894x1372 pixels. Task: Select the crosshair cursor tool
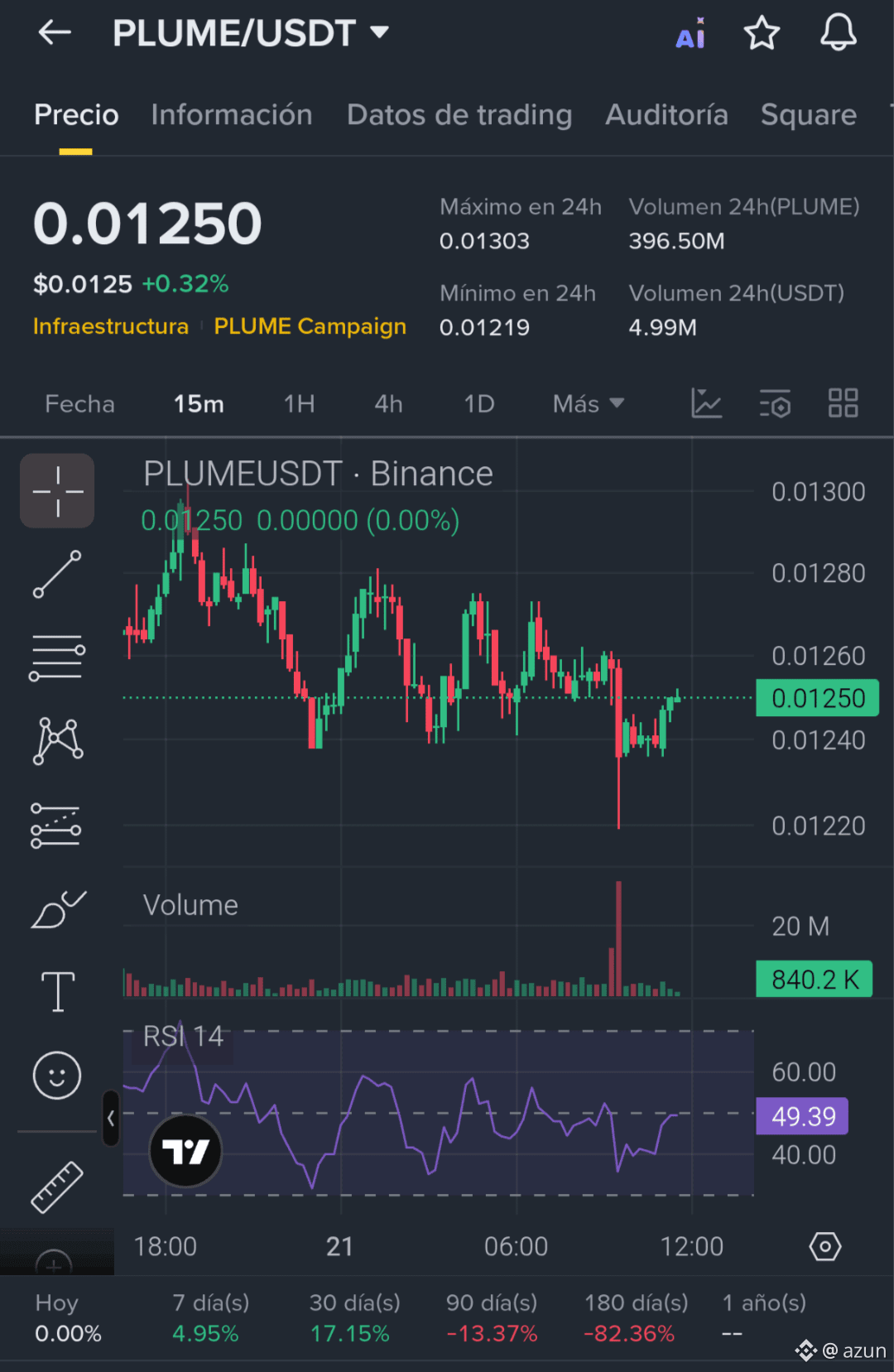coord(57,491)
